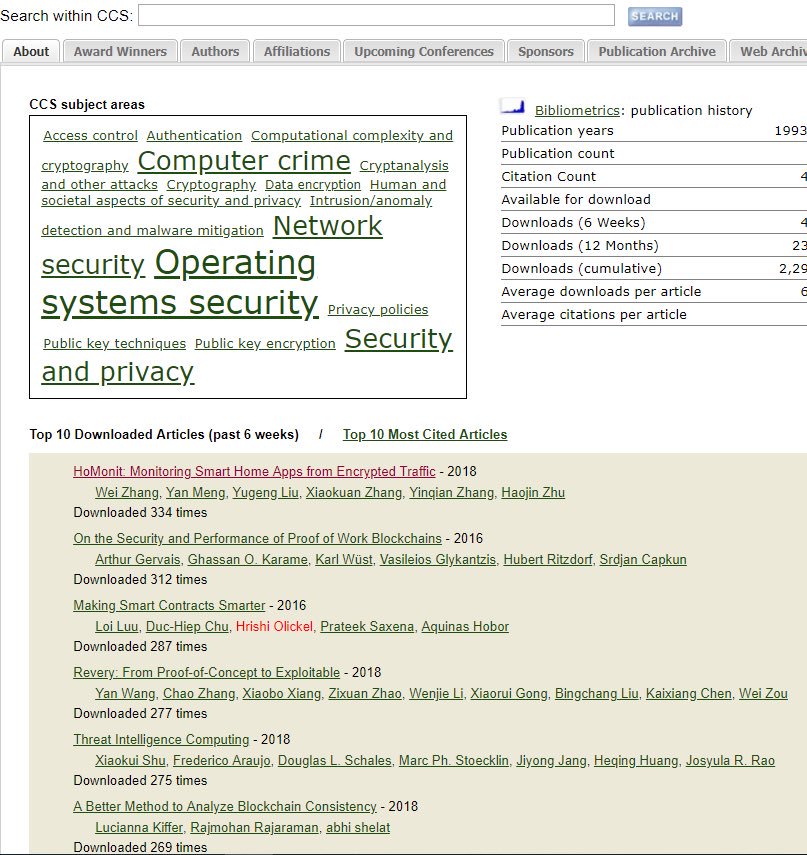The height and width of the screenshot is (855, 807).
Task: Click author Wei Zou
Action: pyautogui.click(x=763, y=694)
